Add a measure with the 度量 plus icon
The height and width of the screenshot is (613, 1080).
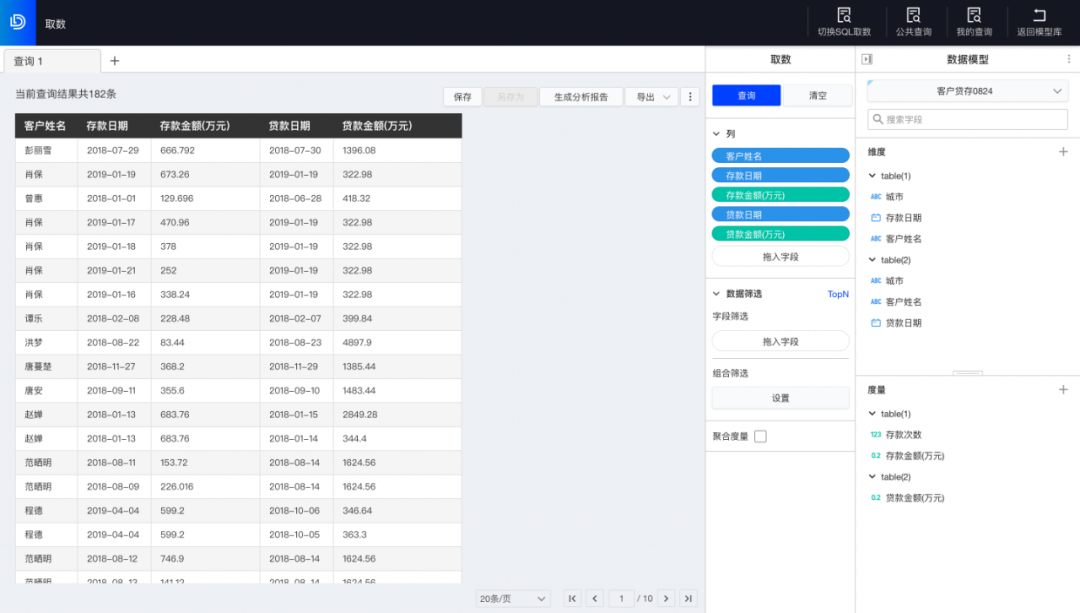[1063, 390]
